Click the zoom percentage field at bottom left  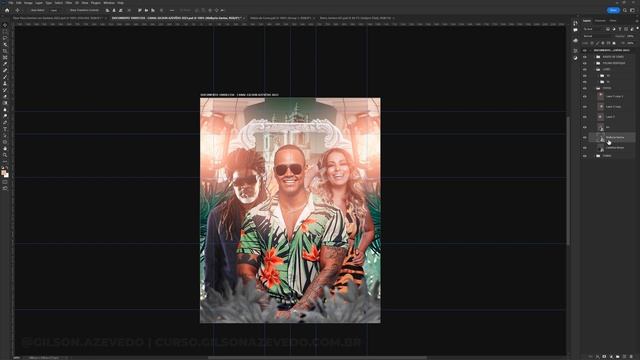[x=17, y=358]
